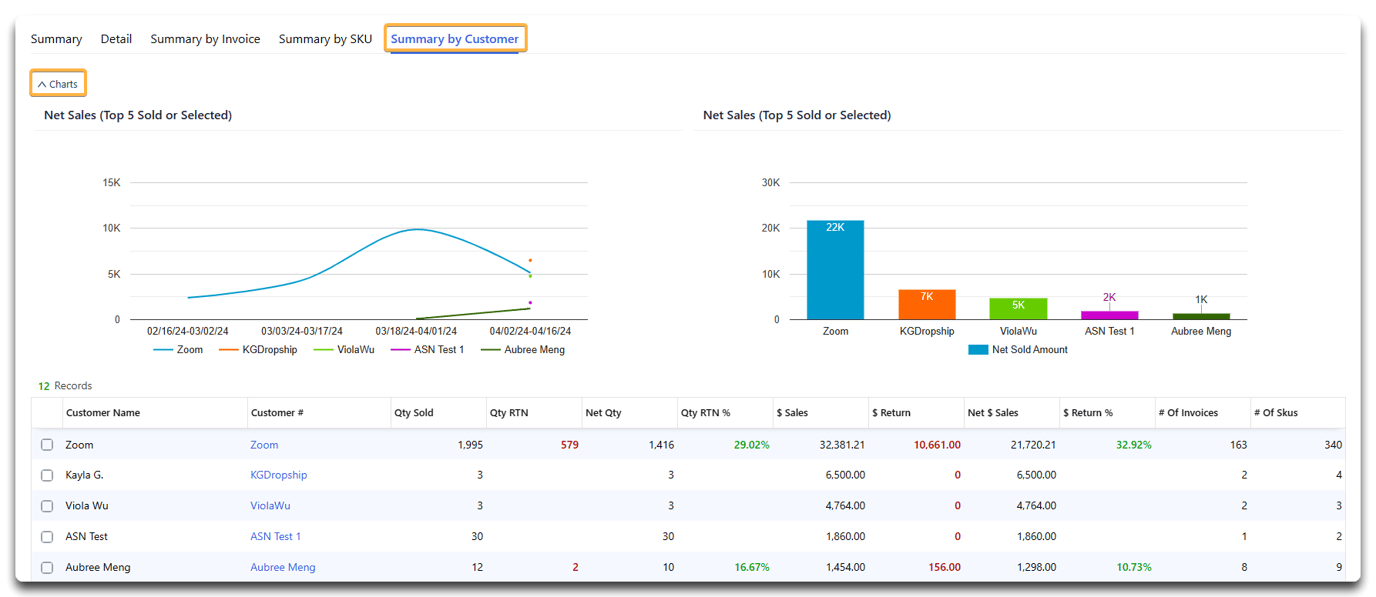Collapse the Charts section
This screenshot has width=1376, height=597.
pyautogui.click(x=58, y=84)
